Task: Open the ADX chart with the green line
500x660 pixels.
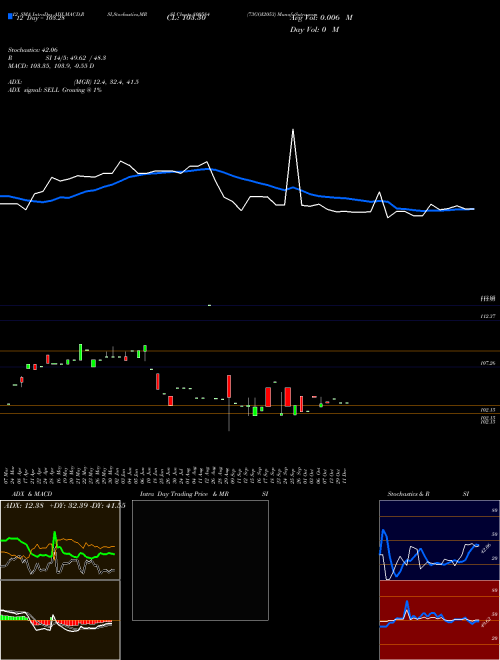Action: tap(60, 540)
